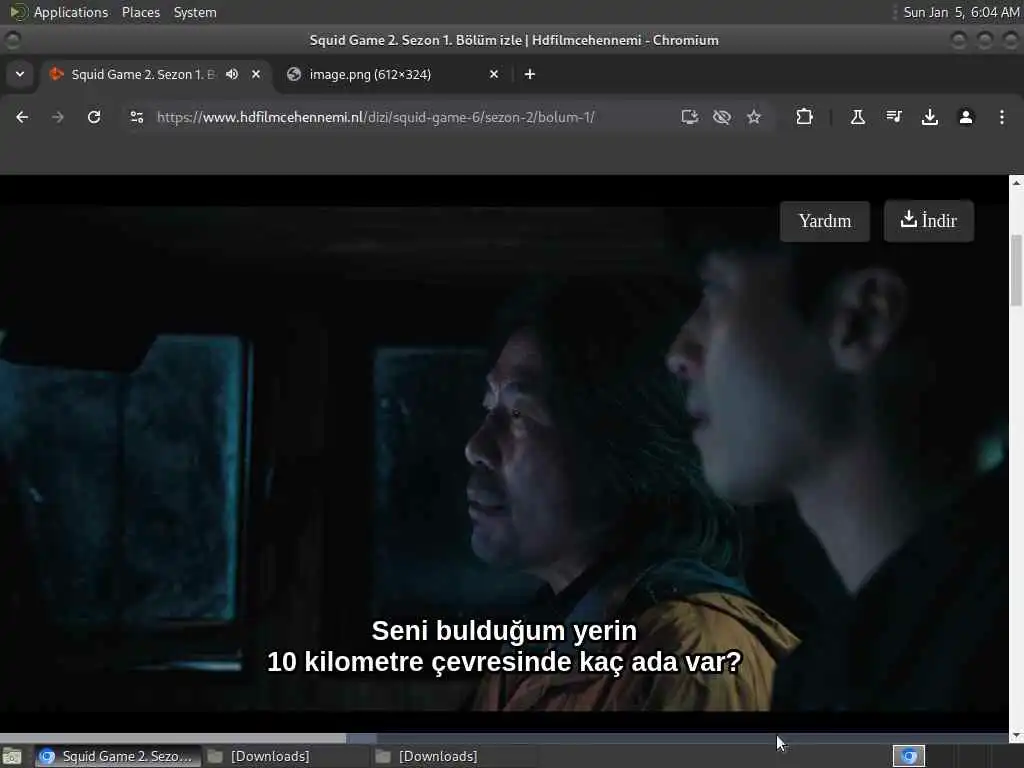The height and width of the screenshot is (768, 1024).
Task: Click the forward navigation arrow
Action: [57, 117]
